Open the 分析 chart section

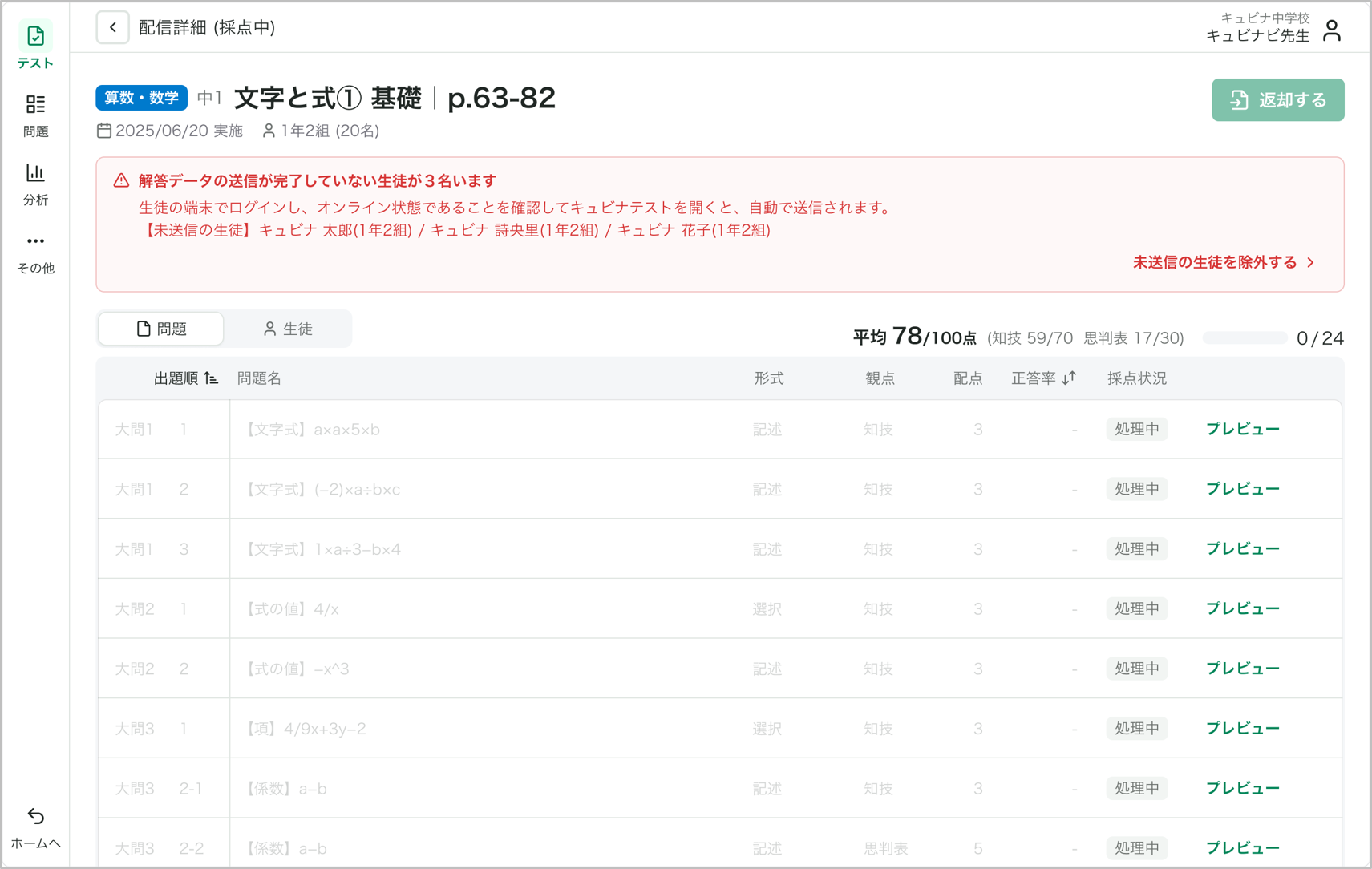[x=35, y=184]
